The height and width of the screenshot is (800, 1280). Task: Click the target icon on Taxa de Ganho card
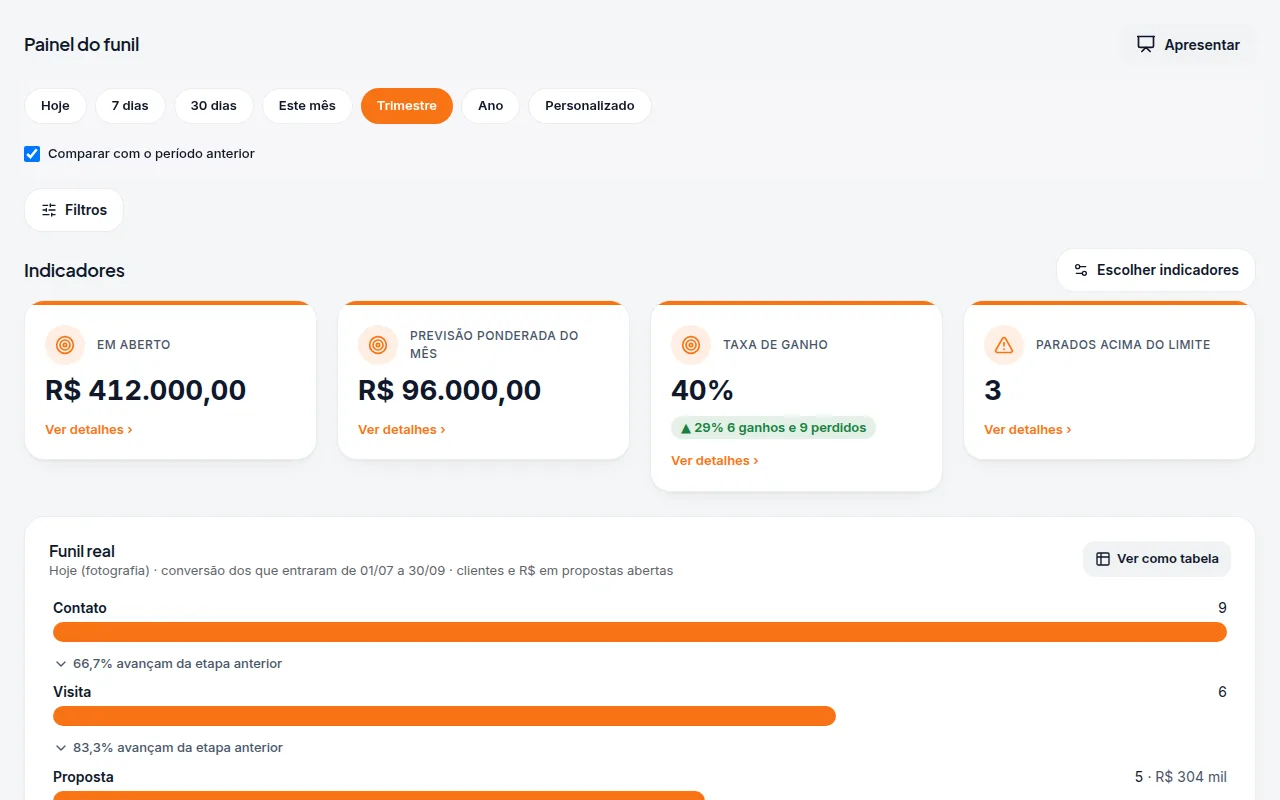click(691, 345)
